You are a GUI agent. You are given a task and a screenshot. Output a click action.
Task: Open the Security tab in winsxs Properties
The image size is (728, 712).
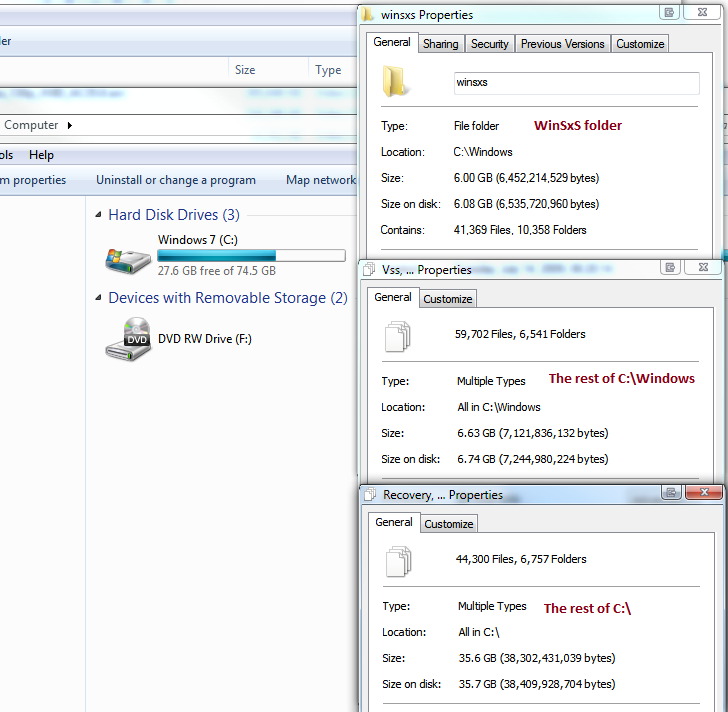click(490, 44)
